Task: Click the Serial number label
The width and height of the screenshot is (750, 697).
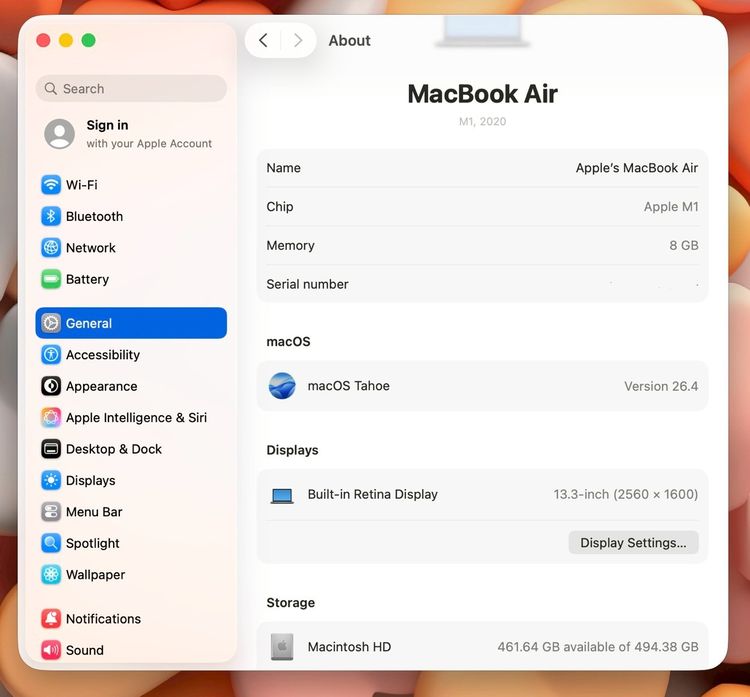Action: point(307,284)
